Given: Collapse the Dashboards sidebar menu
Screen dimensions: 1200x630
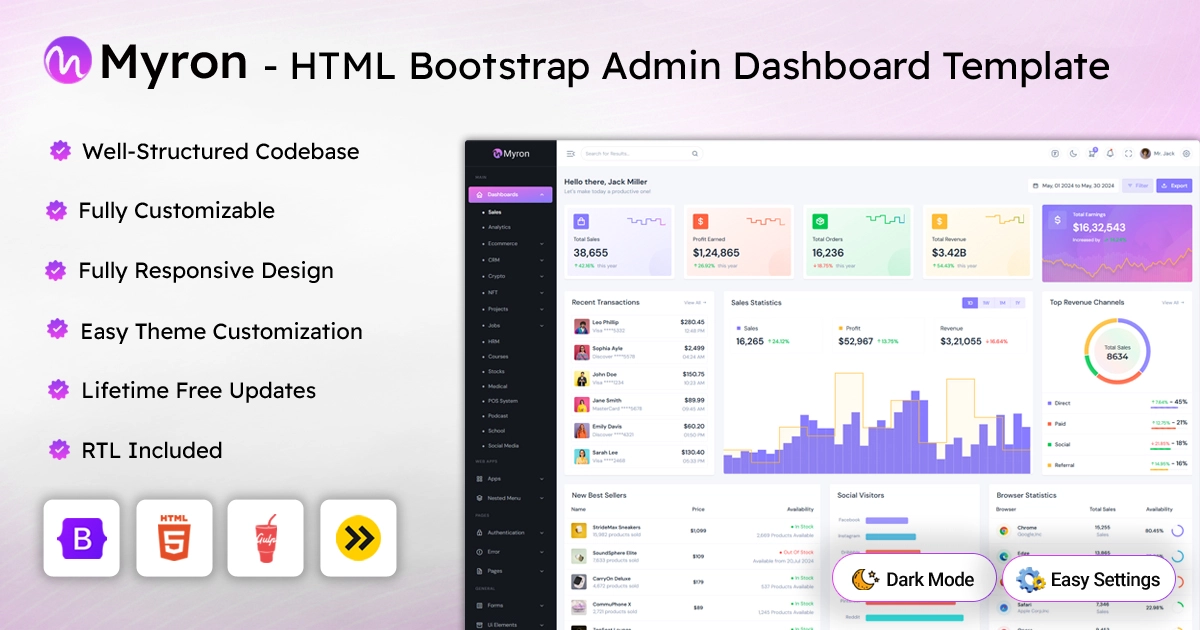Looking at the screenshot, I should pyautogui.click(x=510, y=194).
